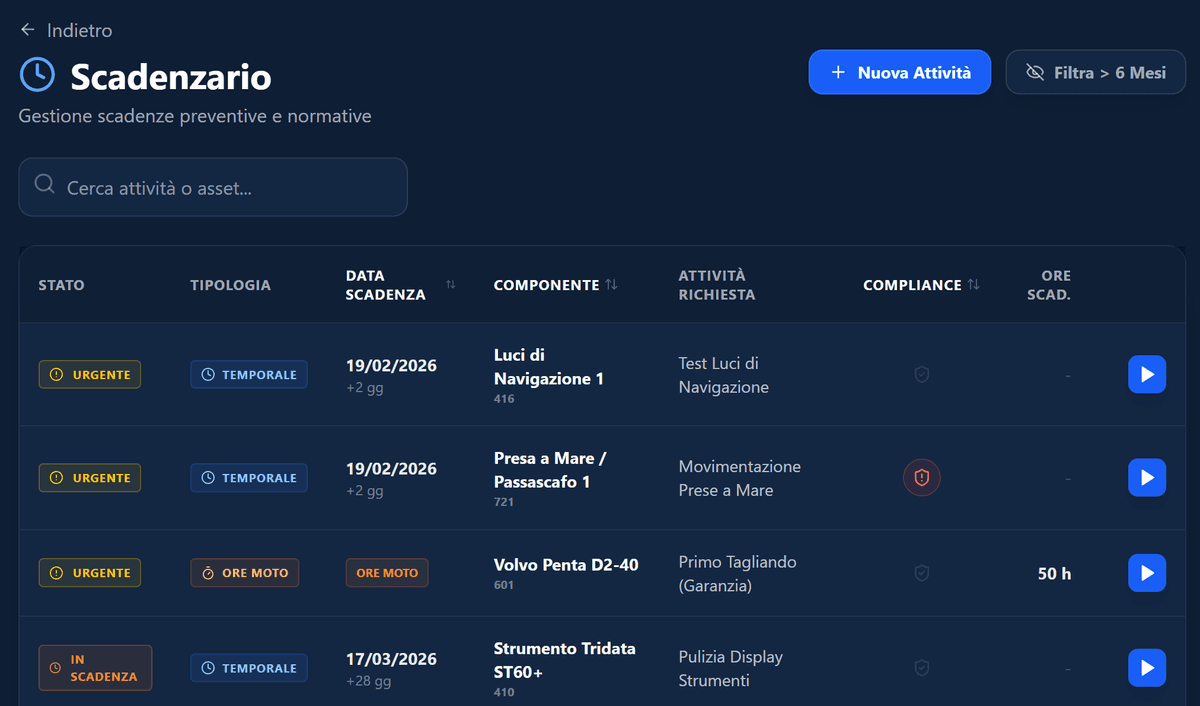The image size is (1200, 706).
Task: Select the Attività Richiesta column header
Action: click(x=718, y=284)
